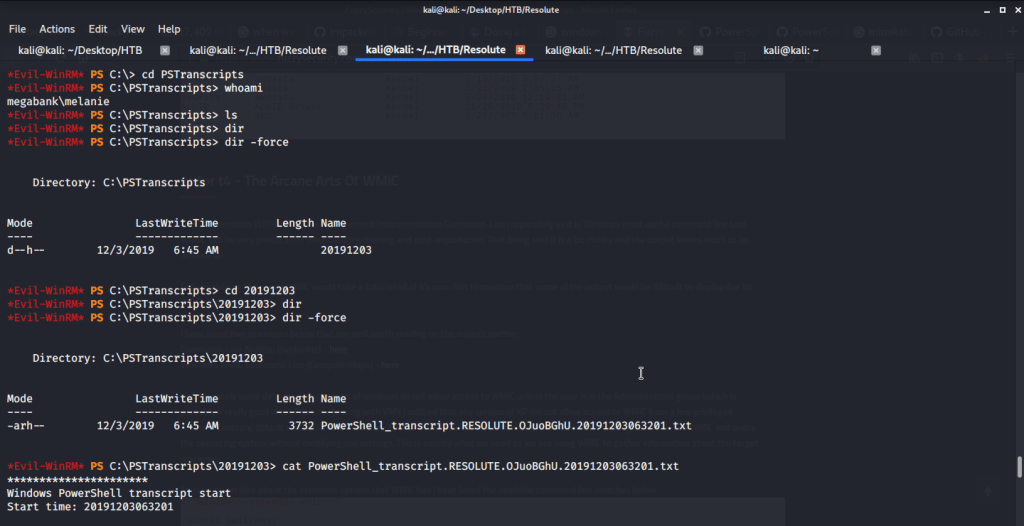Image resolution: width=1024 pixels, height=526 pixels.
Task: Close the kali@kali: ~/Desktop/HTB tab
Action: click(x=165, y=50)
